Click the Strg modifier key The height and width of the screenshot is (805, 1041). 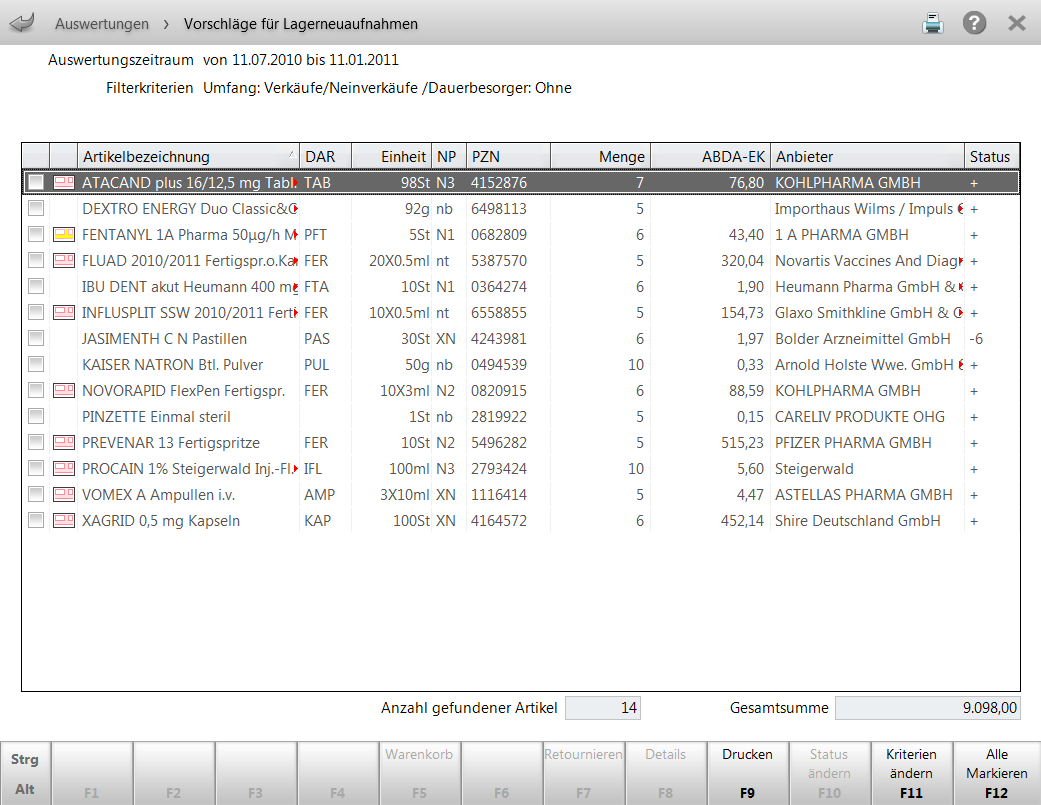click(x=25, y=759)
